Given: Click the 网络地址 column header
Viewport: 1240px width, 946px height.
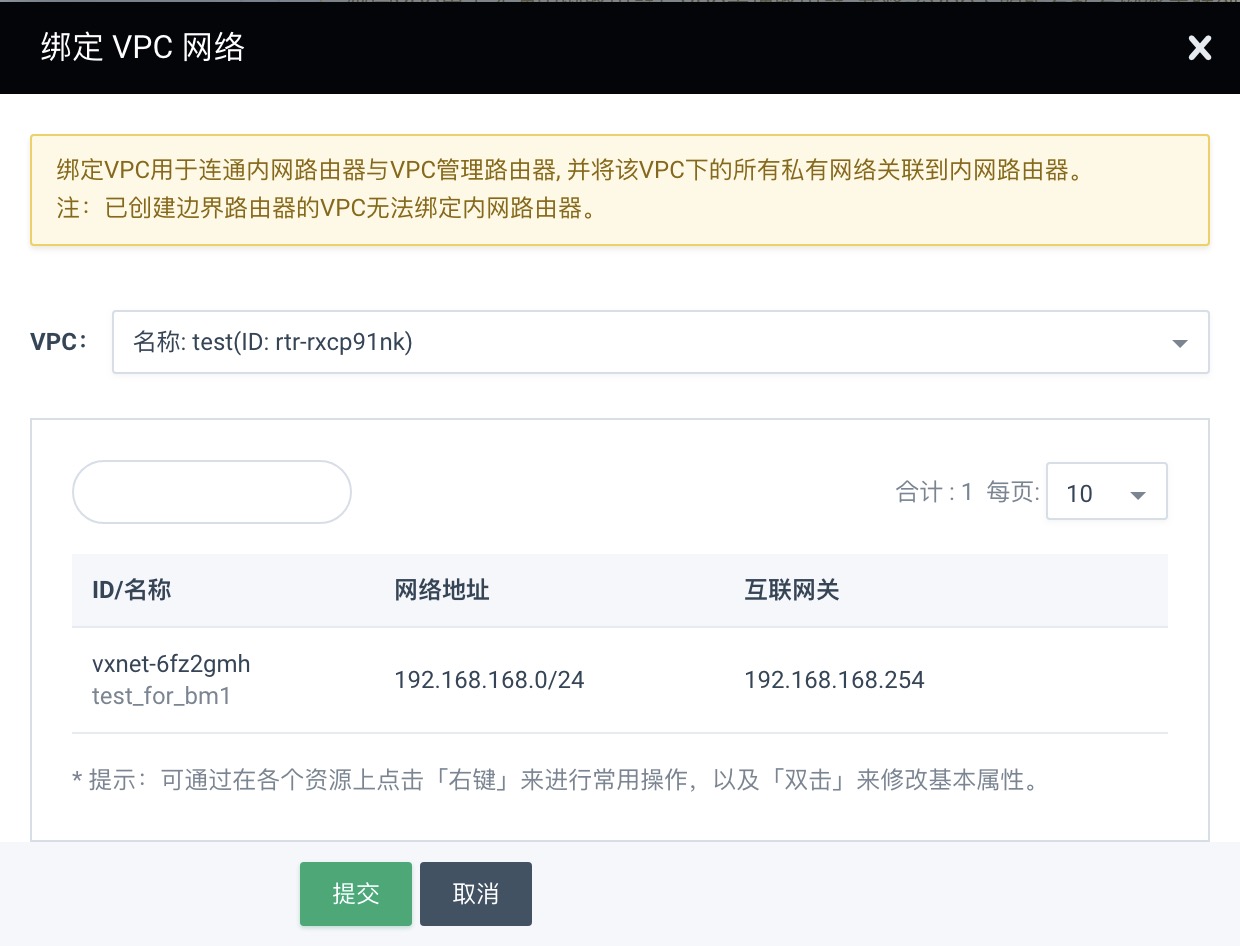Looking at the screenshot, I should 441,590.
